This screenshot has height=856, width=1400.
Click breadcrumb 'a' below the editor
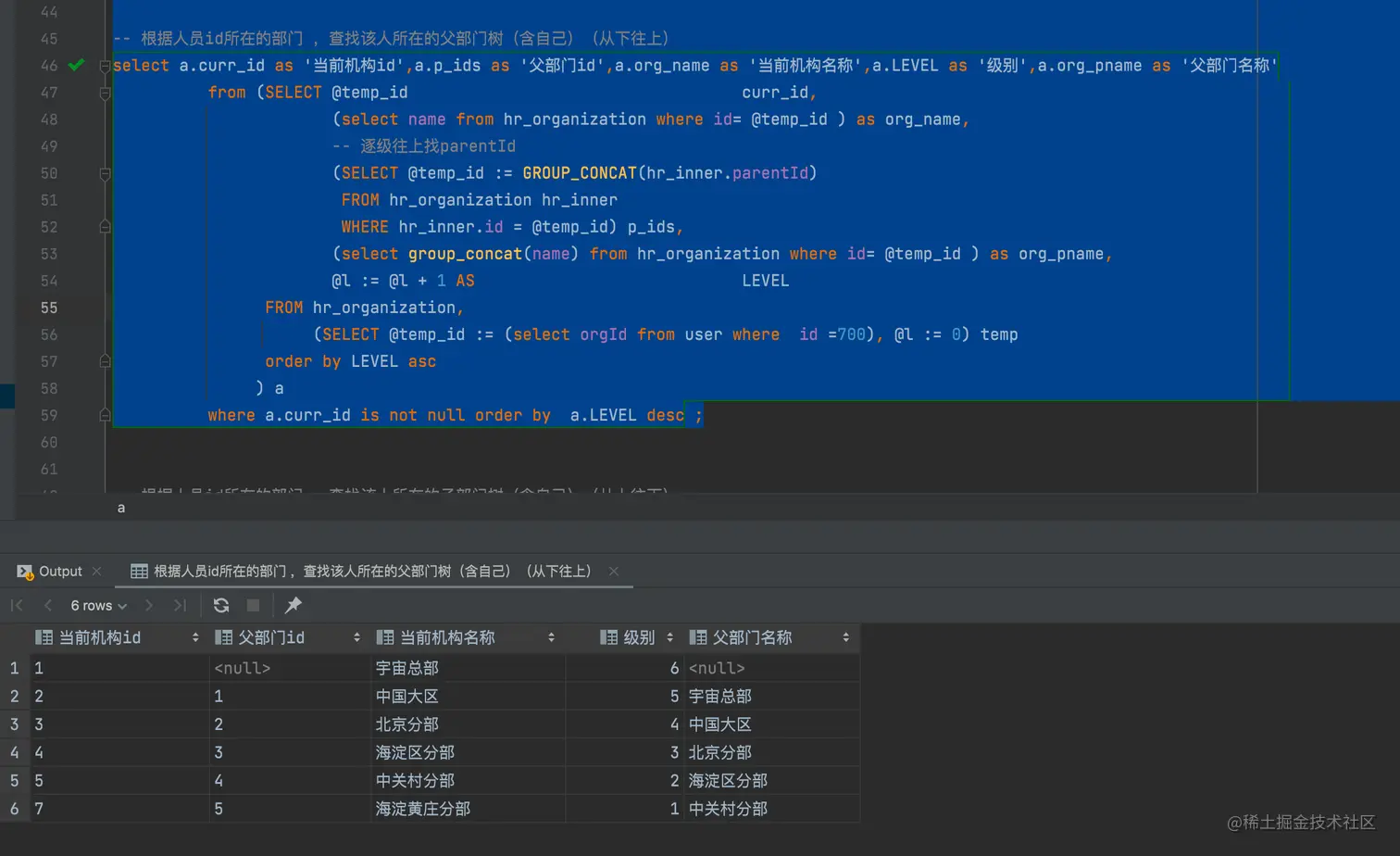[121, 508]
